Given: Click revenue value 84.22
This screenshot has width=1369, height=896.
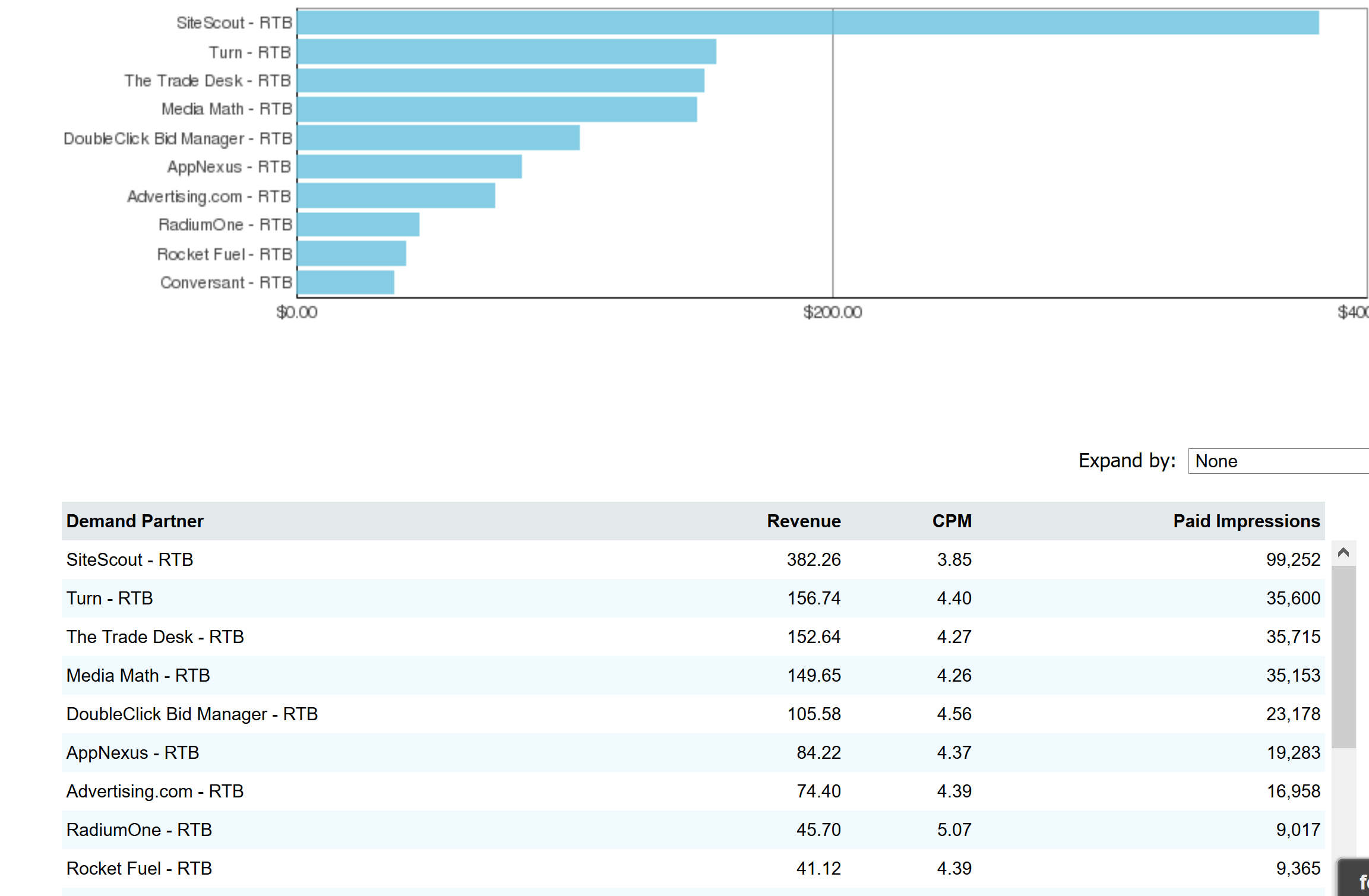Looking at the screenshot, I should pyautogui.click(x=818, y=752).
